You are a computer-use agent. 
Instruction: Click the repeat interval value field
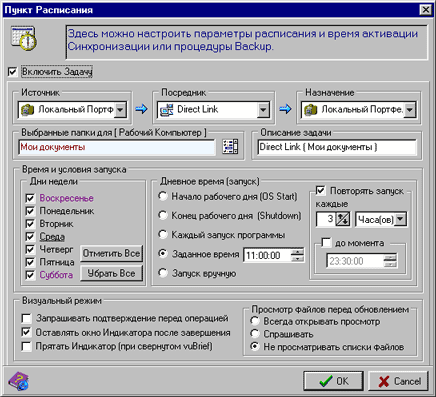click(x=326, y=219)
